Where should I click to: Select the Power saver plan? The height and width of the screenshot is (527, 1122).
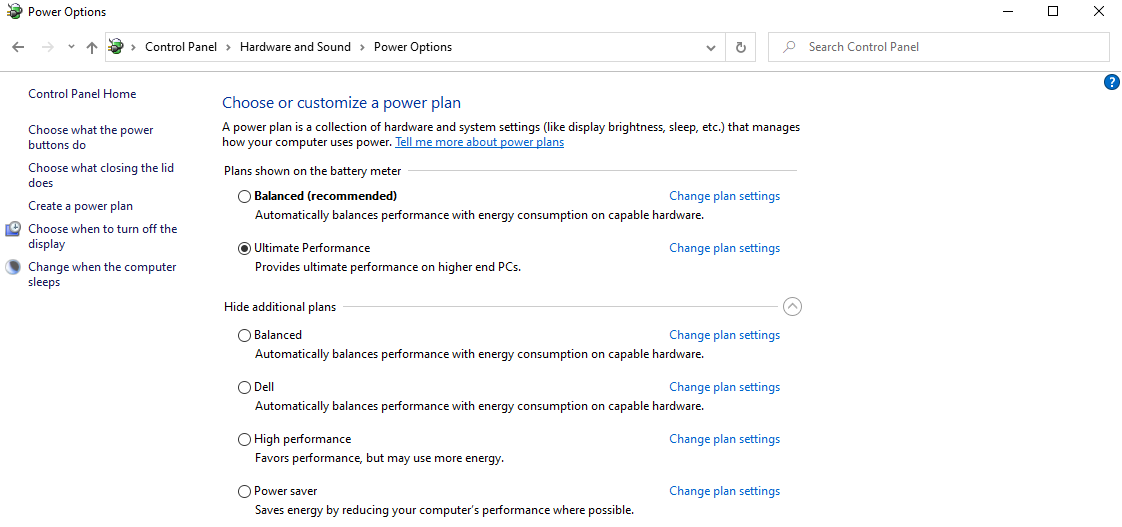click(245, 492)
